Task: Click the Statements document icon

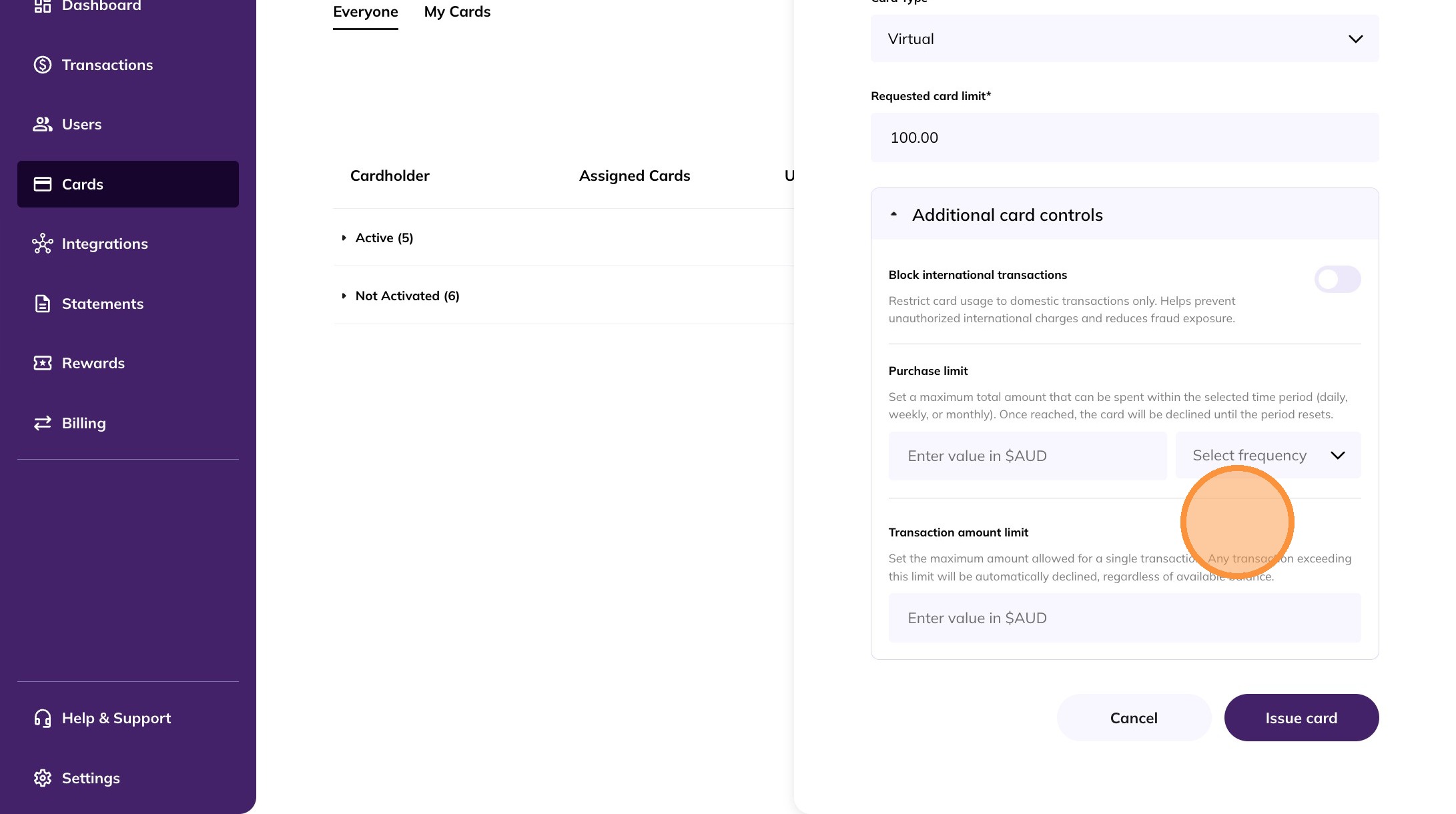Action: click(x=43, y=304)
